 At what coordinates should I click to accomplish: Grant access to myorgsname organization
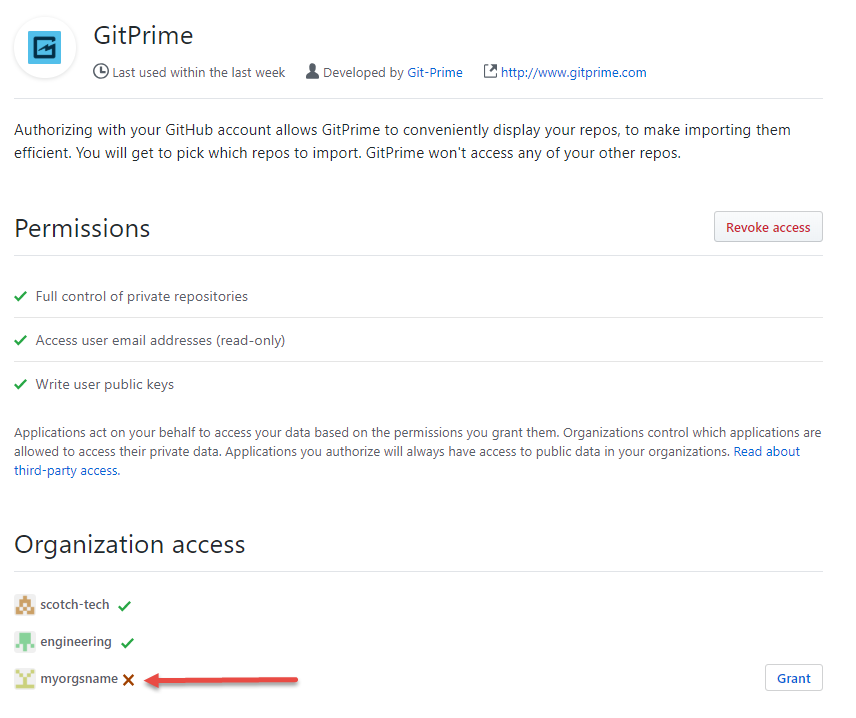tap(793, 678)
